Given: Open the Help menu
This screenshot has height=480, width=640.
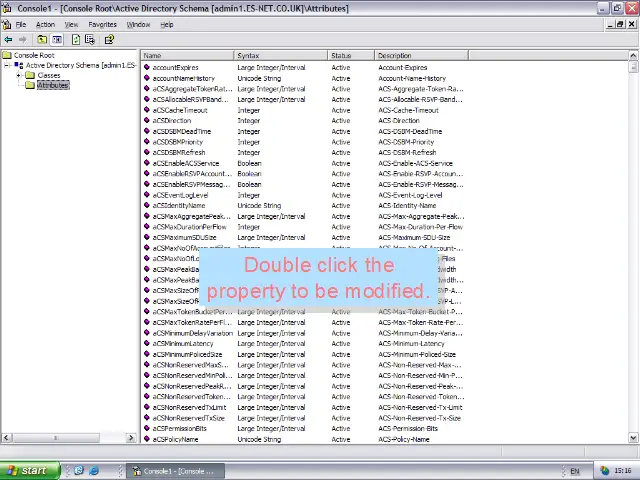Looking at the screenshot, I should (167, 24).
